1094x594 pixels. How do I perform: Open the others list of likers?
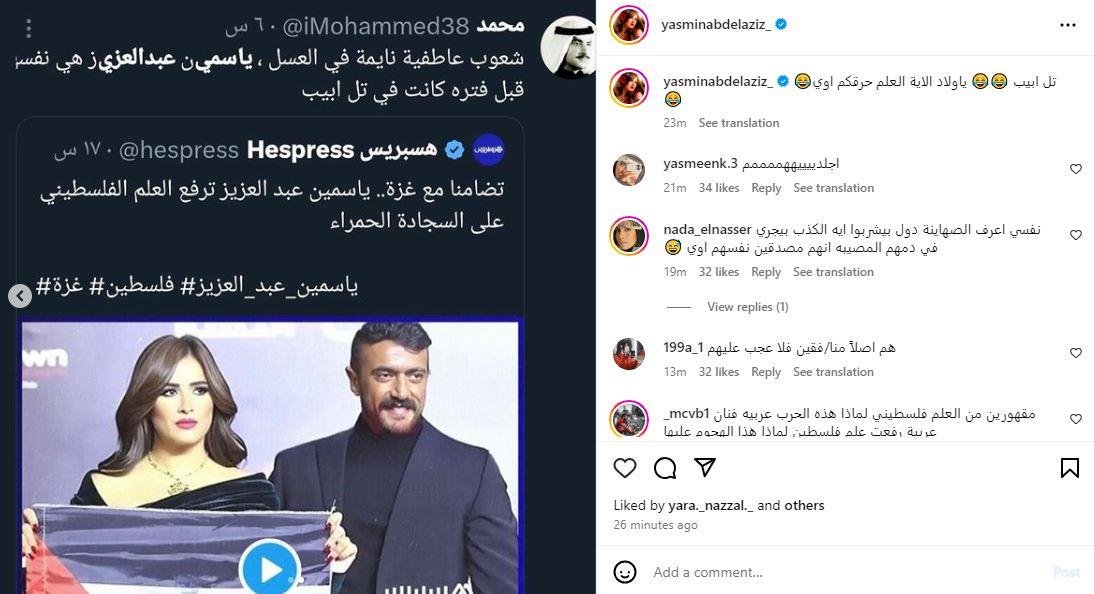tap(804, 506)
